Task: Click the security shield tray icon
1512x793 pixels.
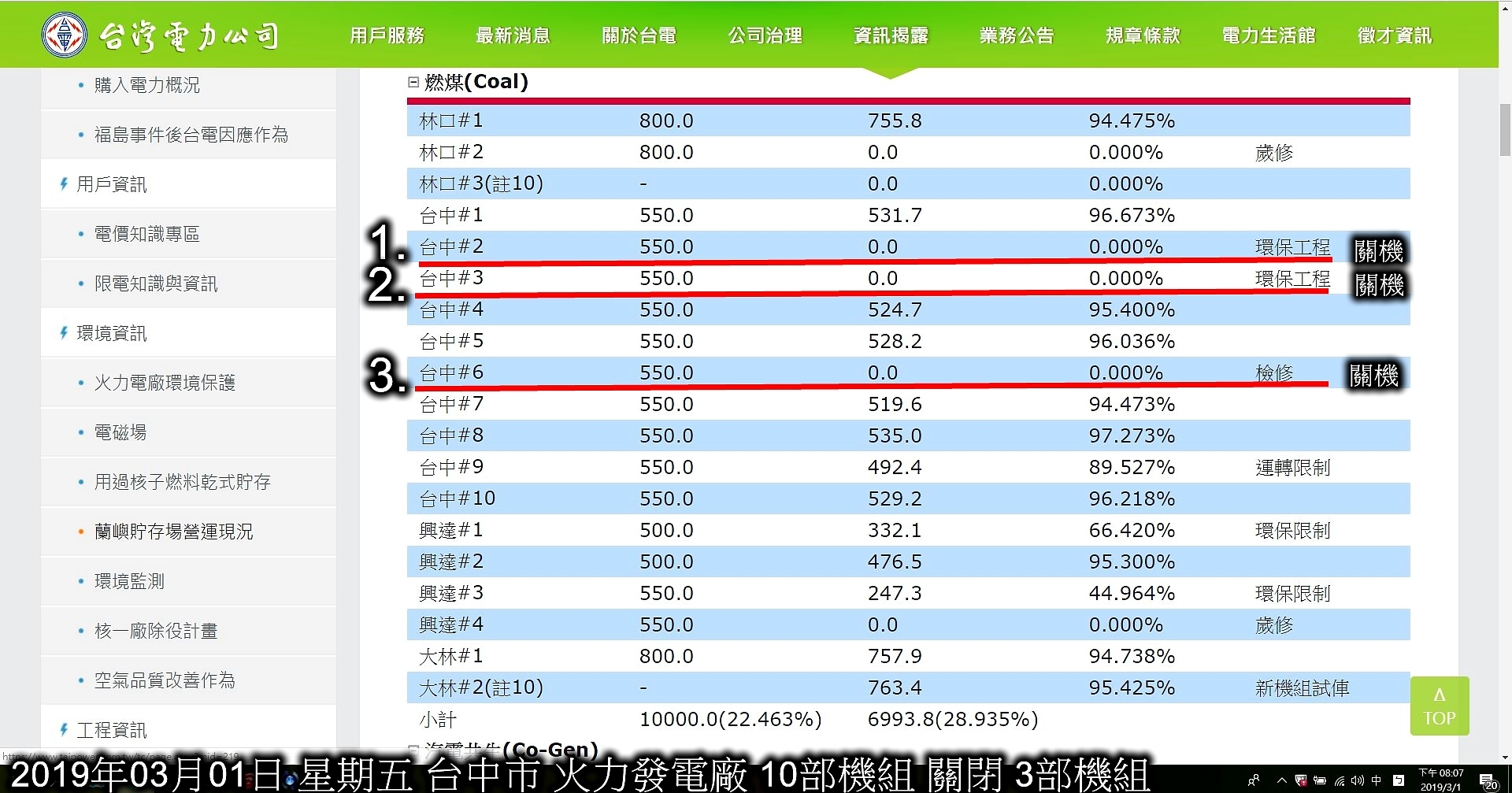Action: point(1301,780)
